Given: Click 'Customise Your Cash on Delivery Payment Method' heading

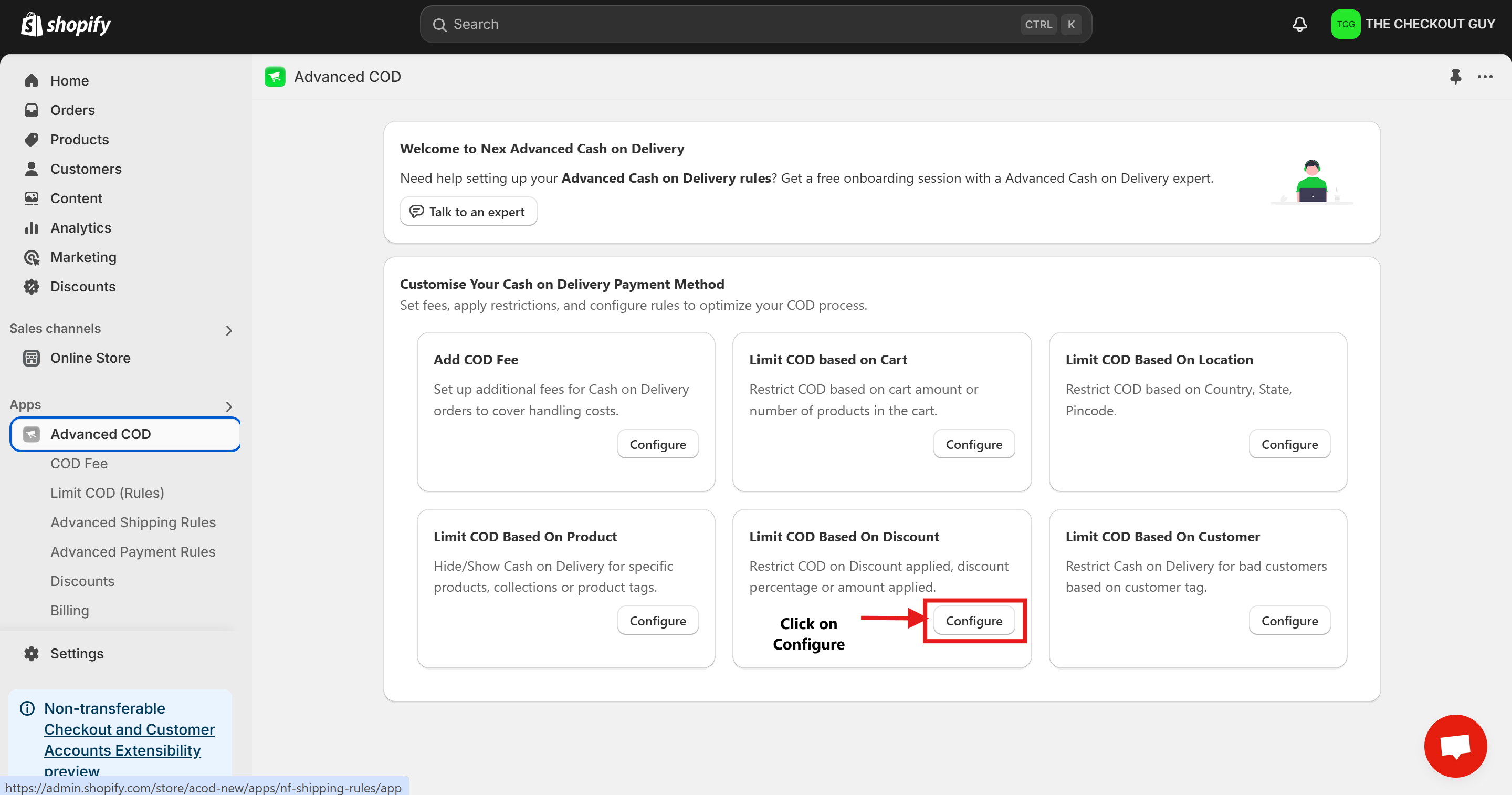Looking at the screenshot, I should tap(562, 284).
